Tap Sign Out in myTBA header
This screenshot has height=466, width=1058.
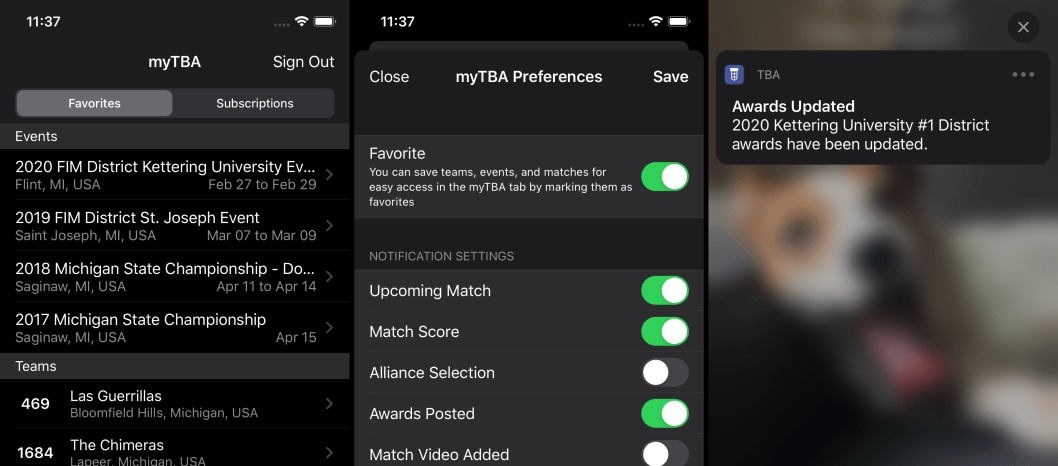[304, 62]
